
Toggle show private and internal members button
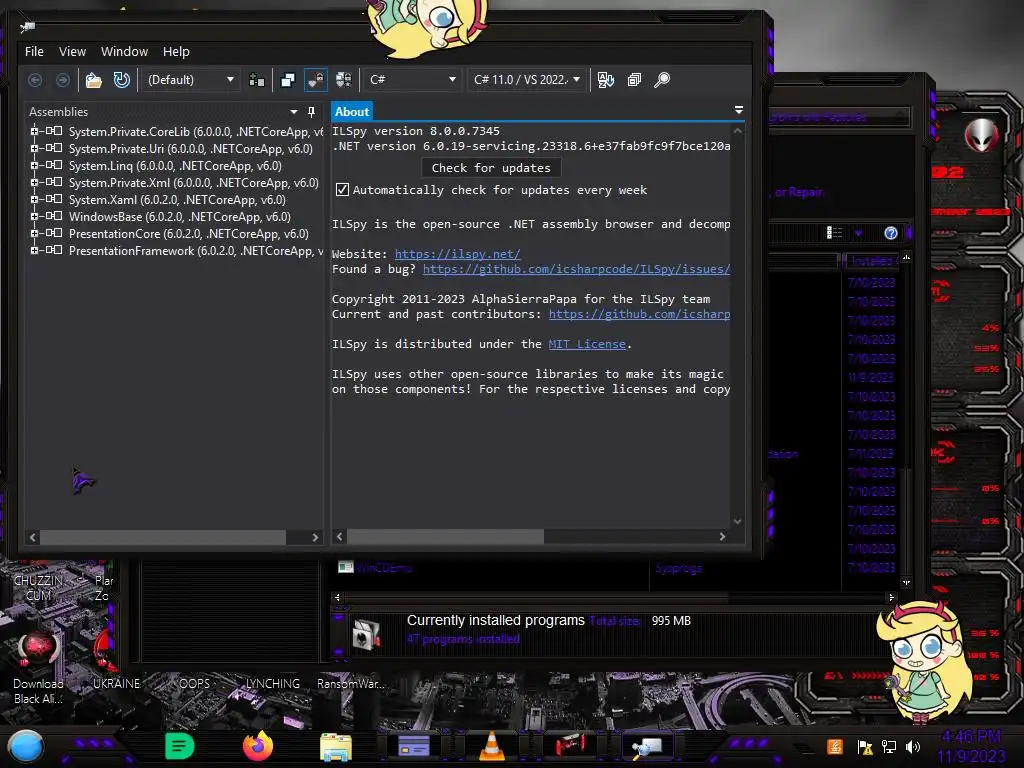(x=315, y=80)
